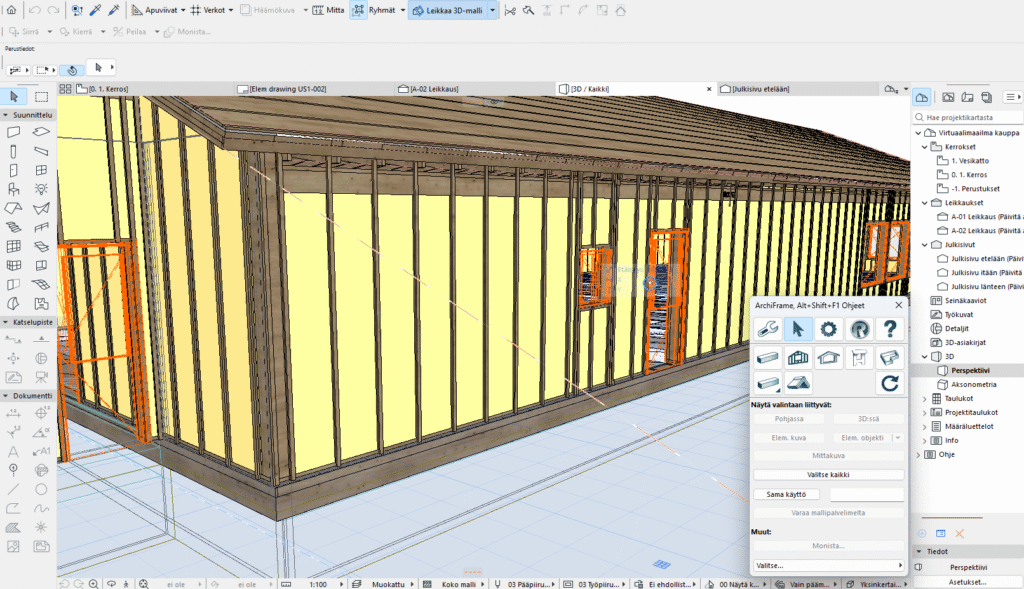The width and height of the screenshot is (1024, 589).
Task: Select the Text tool
Action: [13, 451]
